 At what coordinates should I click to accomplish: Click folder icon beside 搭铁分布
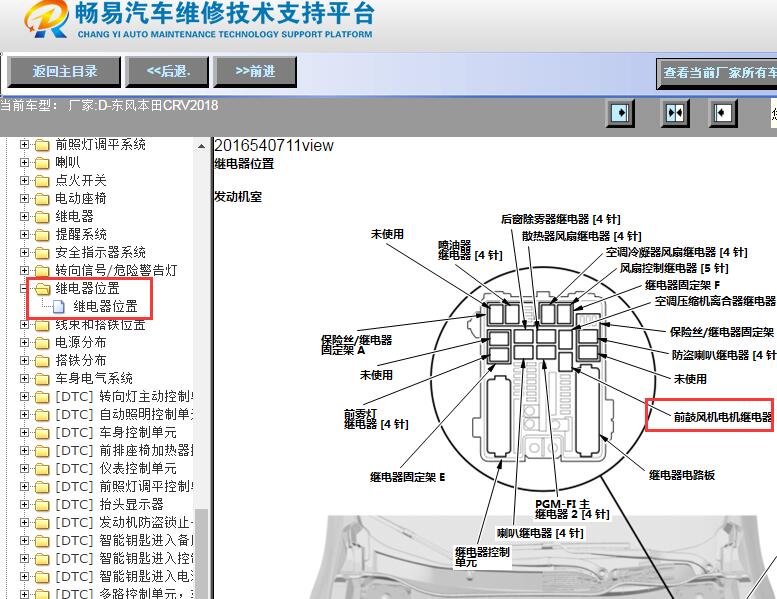[42, 361]
